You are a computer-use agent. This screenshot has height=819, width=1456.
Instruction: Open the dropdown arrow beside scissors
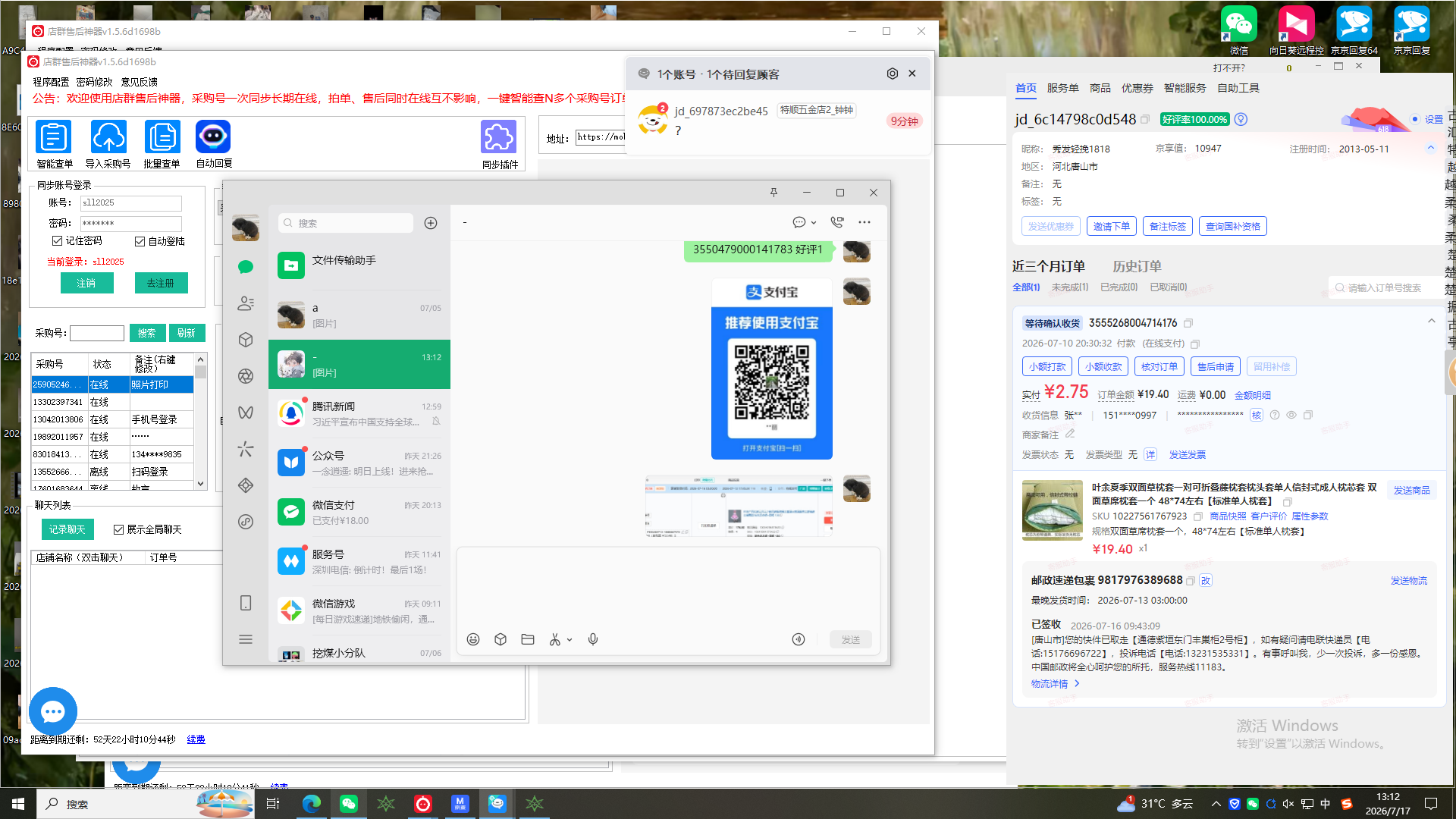pyautogui.click(x=570, y=639)
